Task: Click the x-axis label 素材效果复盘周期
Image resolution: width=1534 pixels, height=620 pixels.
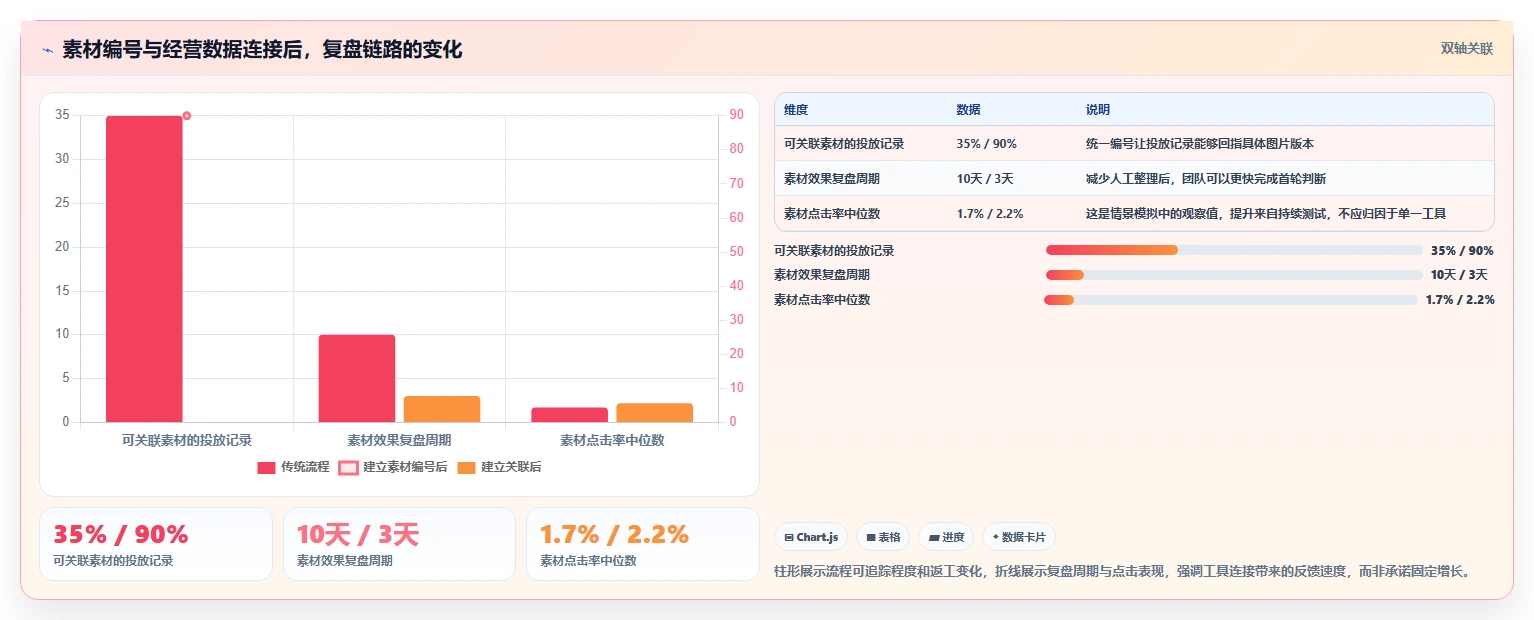Action: click(x=399, y=440)
